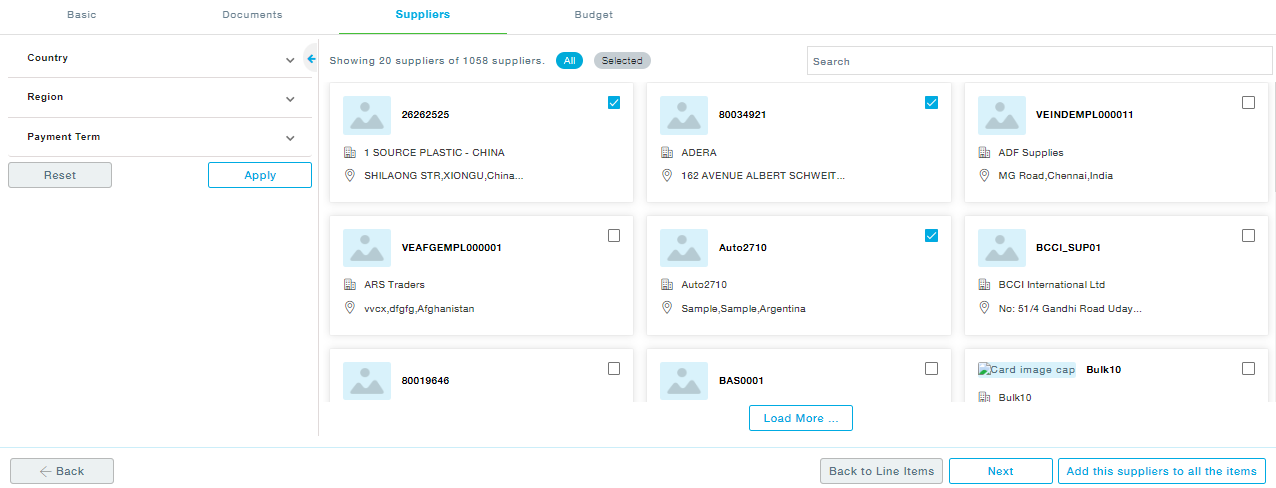
Task: Click the building icon next to ARS Traders
Action: pyautogui.click(x=350, y=285)
